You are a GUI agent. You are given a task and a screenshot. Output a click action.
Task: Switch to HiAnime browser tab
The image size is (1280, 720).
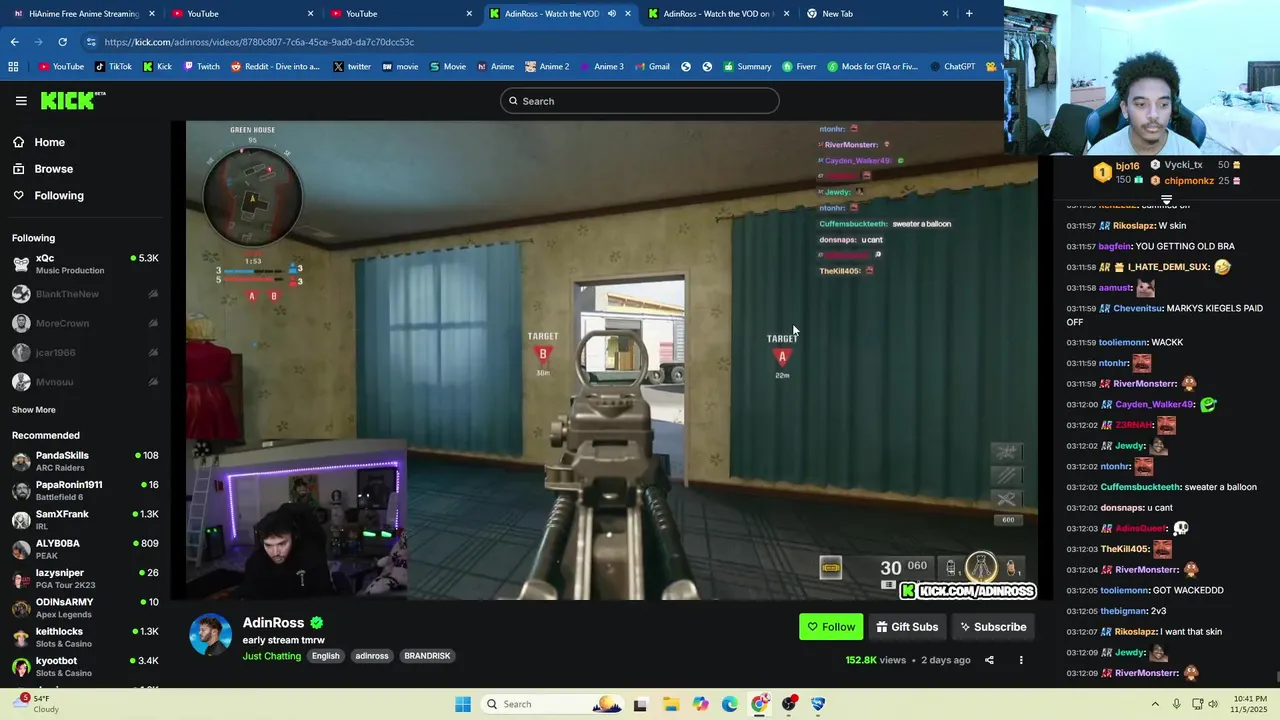tap(85, 14)
